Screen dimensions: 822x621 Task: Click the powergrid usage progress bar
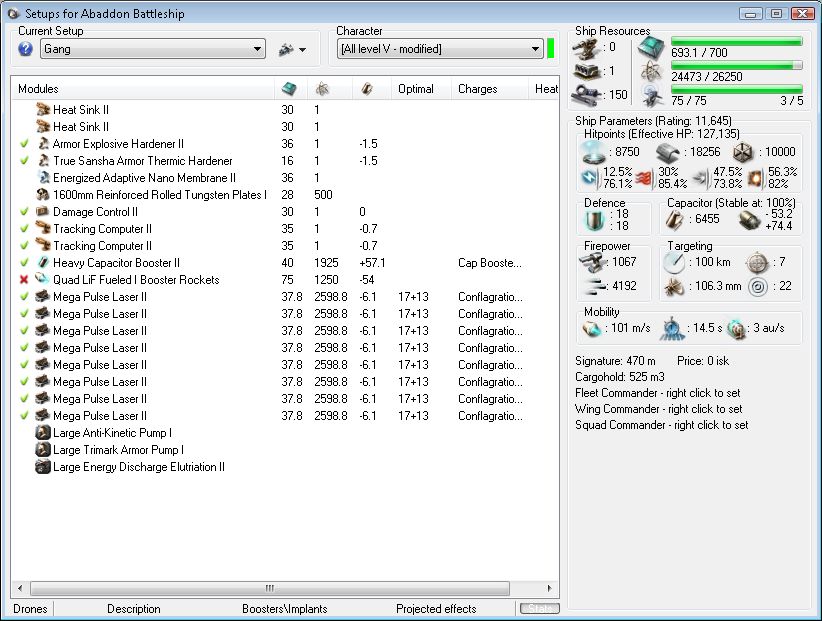(737, 66)
